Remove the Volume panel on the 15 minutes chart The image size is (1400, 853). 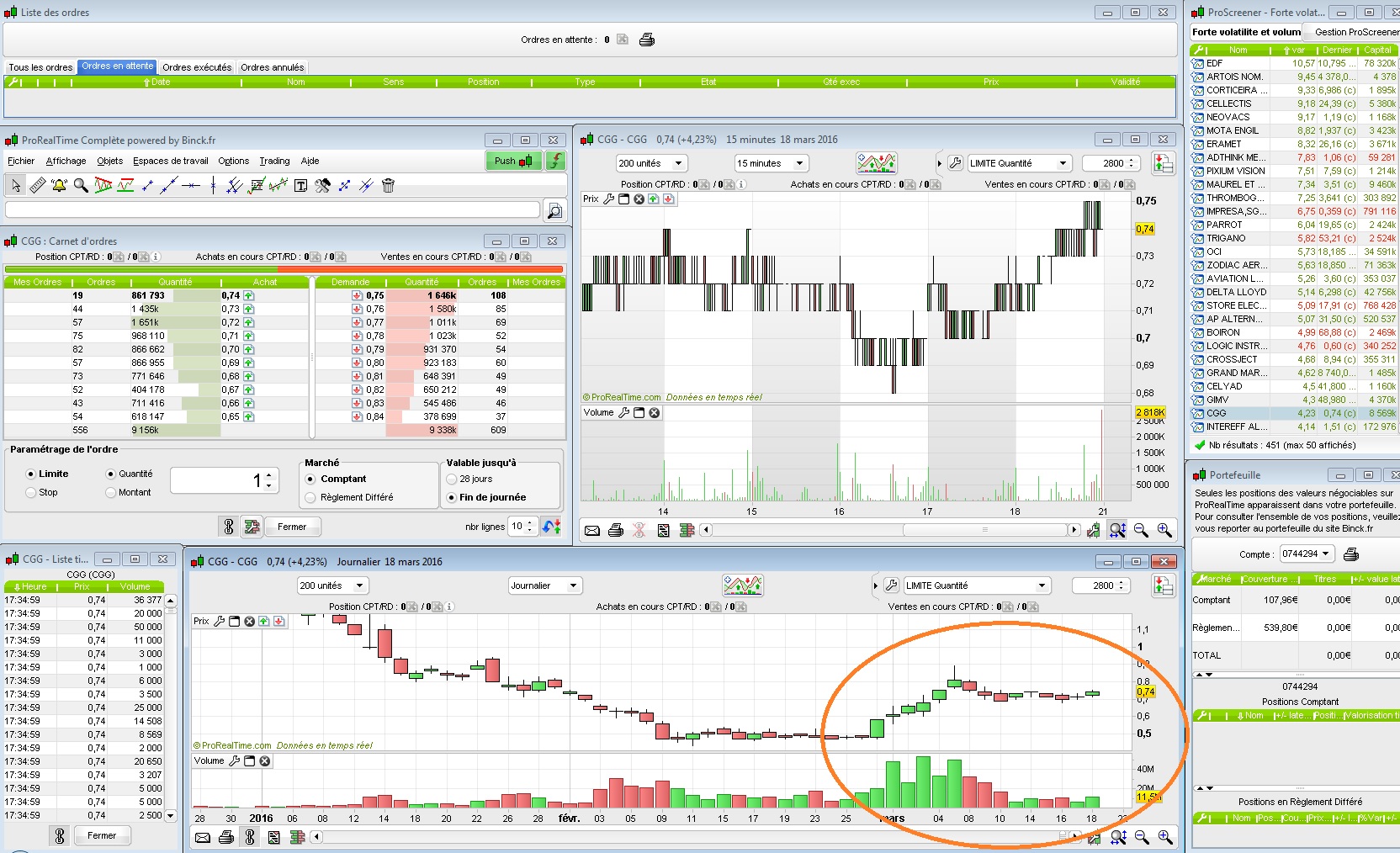655,413
